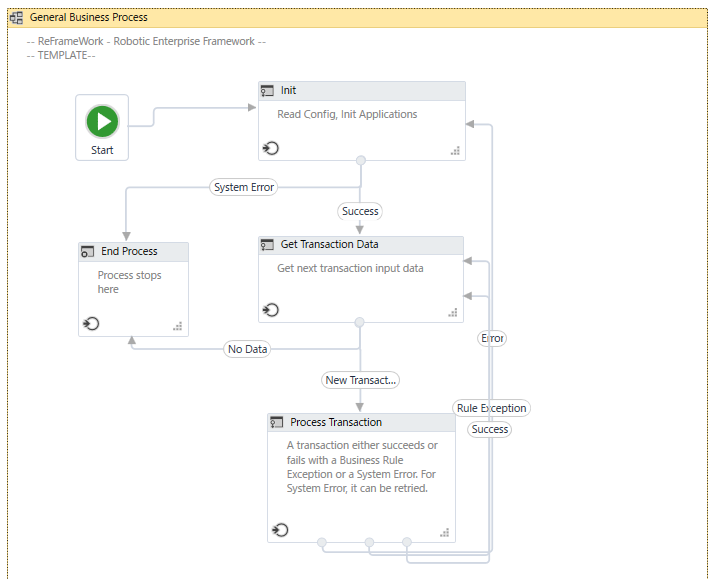Click the Get next transaction input data annotation

pyautogui.click(x=350, y=268)
